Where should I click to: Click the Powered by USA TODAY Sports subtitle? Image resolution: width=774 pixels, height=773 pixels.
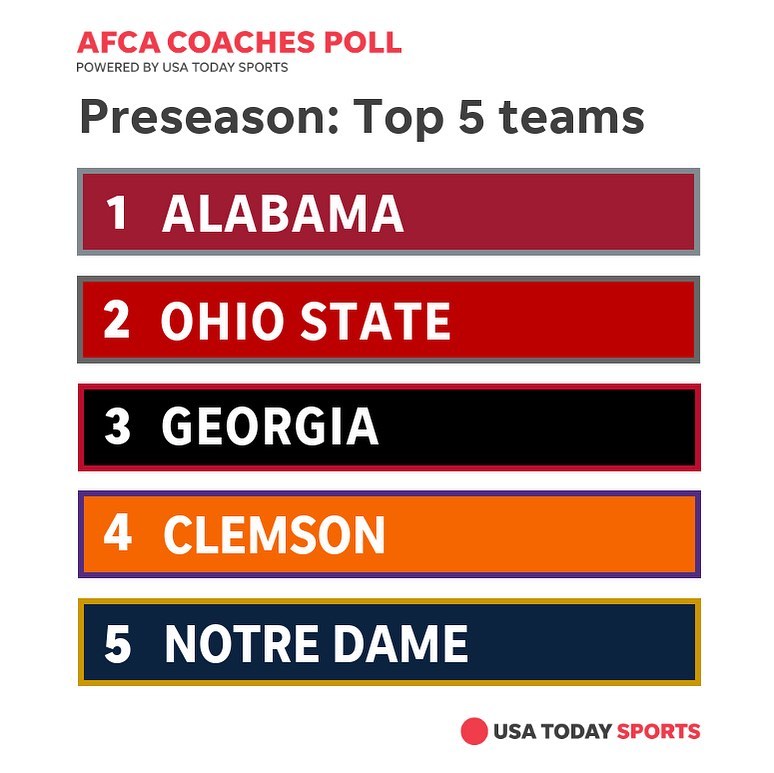[182, 68]
